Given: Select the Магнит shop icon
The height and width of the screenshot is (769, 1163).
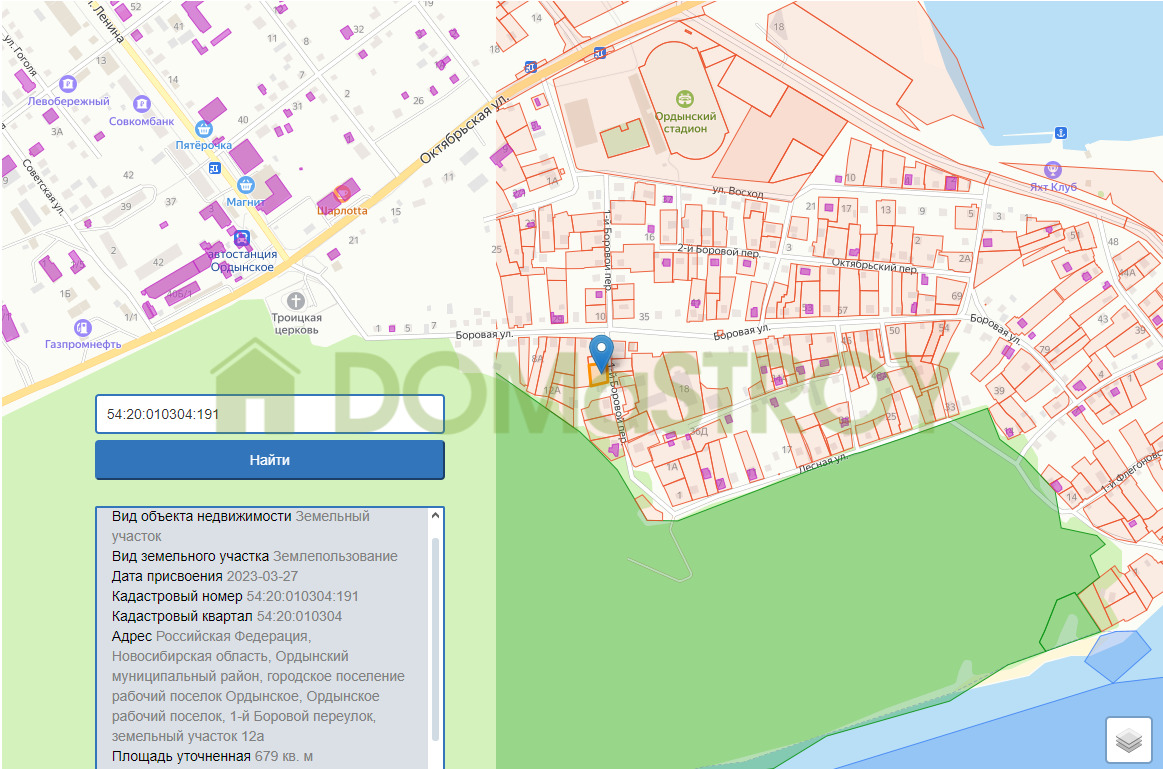Looking at the screenshot, I should pyautogui.click(x=246, y=185).
